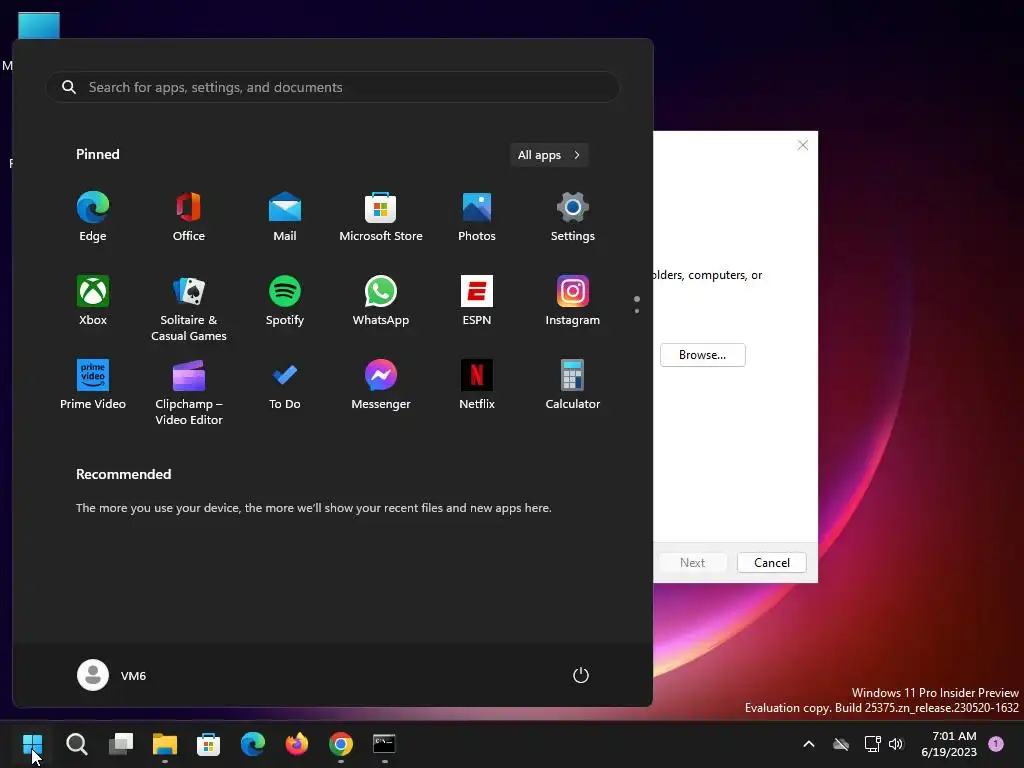1024x768 pixels.
Task: Launch Office from pinned apps
Action: [189, 217]
